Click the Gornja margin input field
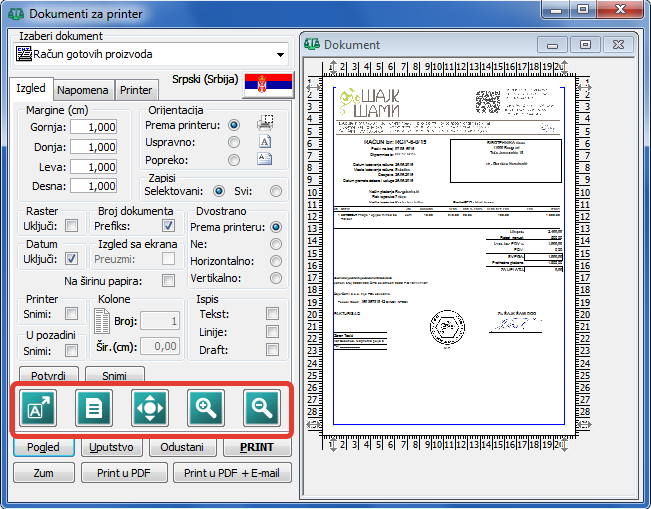The height and width of the screenshot is (509, 651). 93,127
